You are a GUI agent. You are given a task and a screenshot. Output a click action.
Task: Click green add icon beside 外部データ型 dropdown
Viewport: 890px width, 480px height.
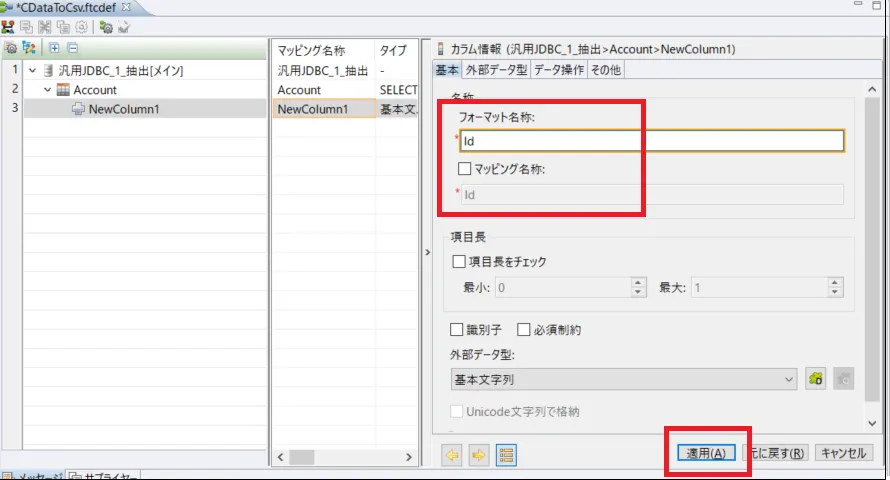pyautogui.click(x=816, y=379)
